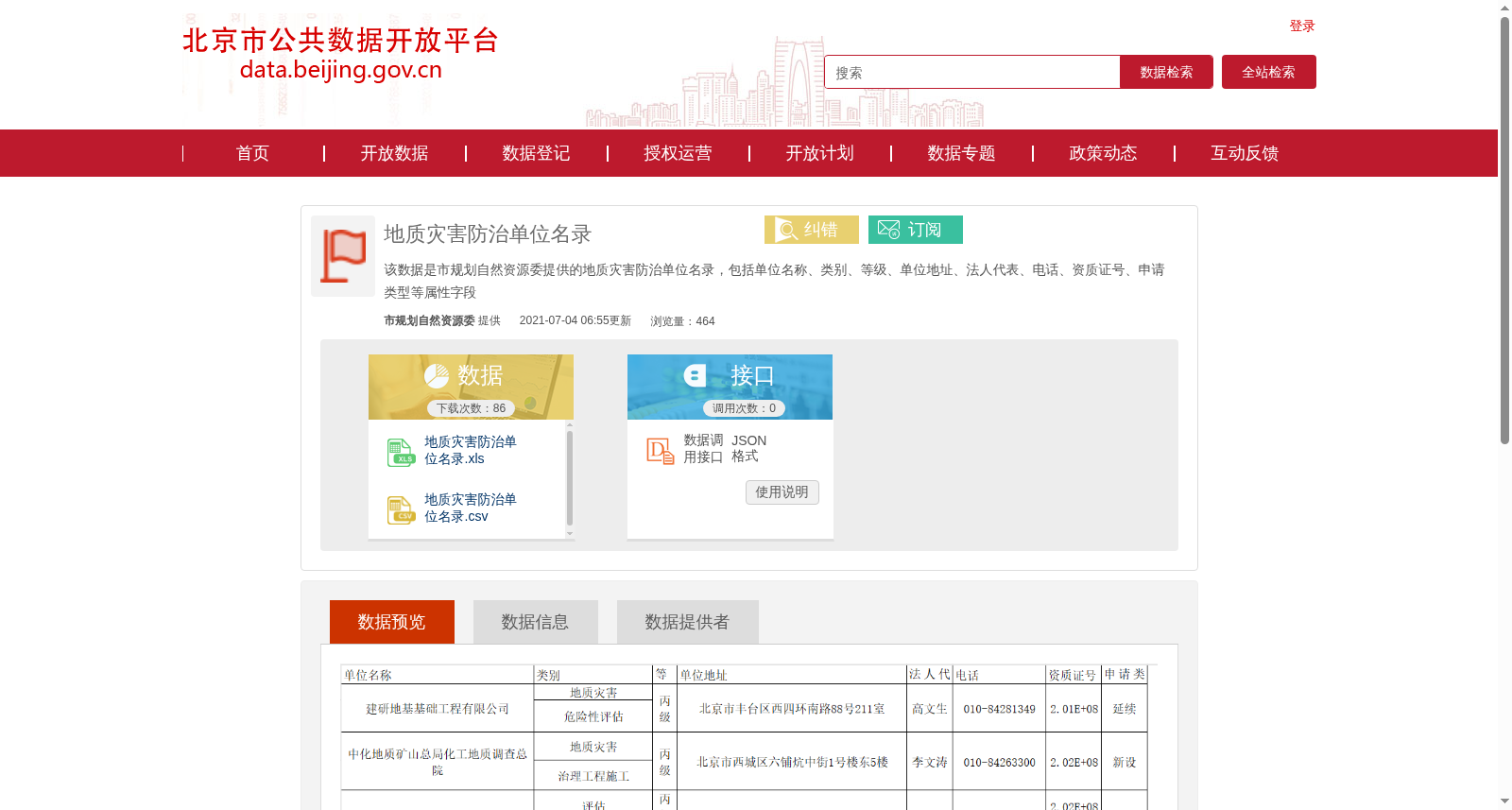
Task: Open 数据登记 navigation item
Action: pyautogui.click(x=536, y=153)
